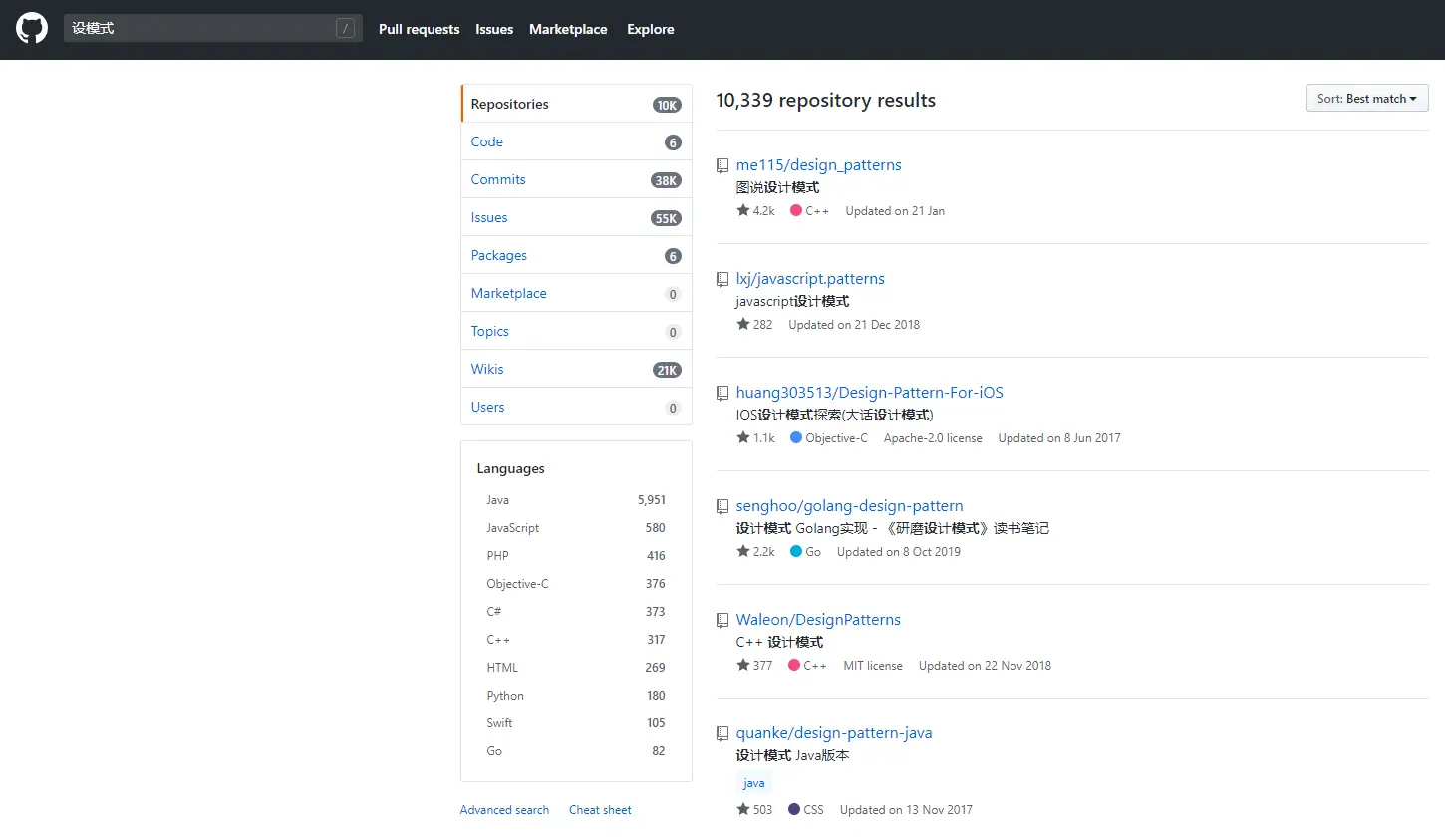
Task: Click the repo icon next to huang303513/Design-Pattern-For-iOS
Action: point(722,394)
